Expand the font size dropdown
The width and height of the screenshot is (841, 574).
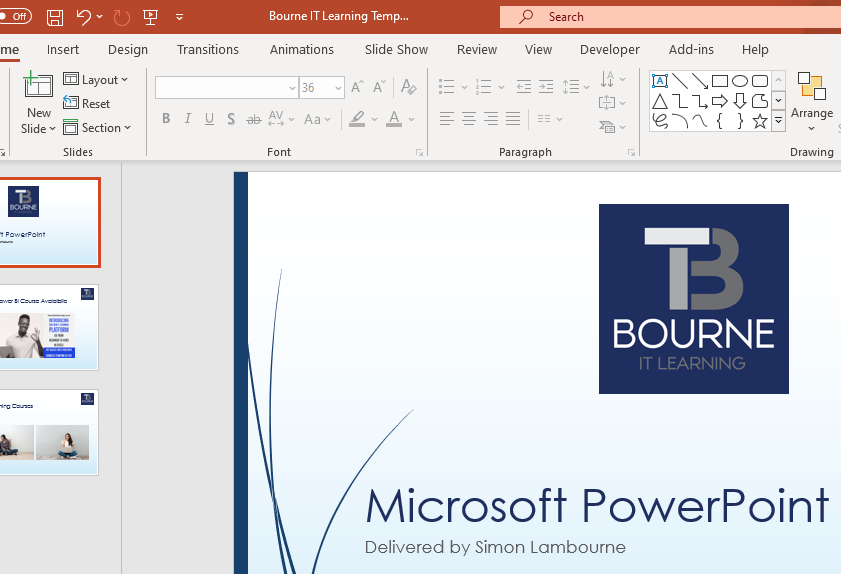point(338,88)
